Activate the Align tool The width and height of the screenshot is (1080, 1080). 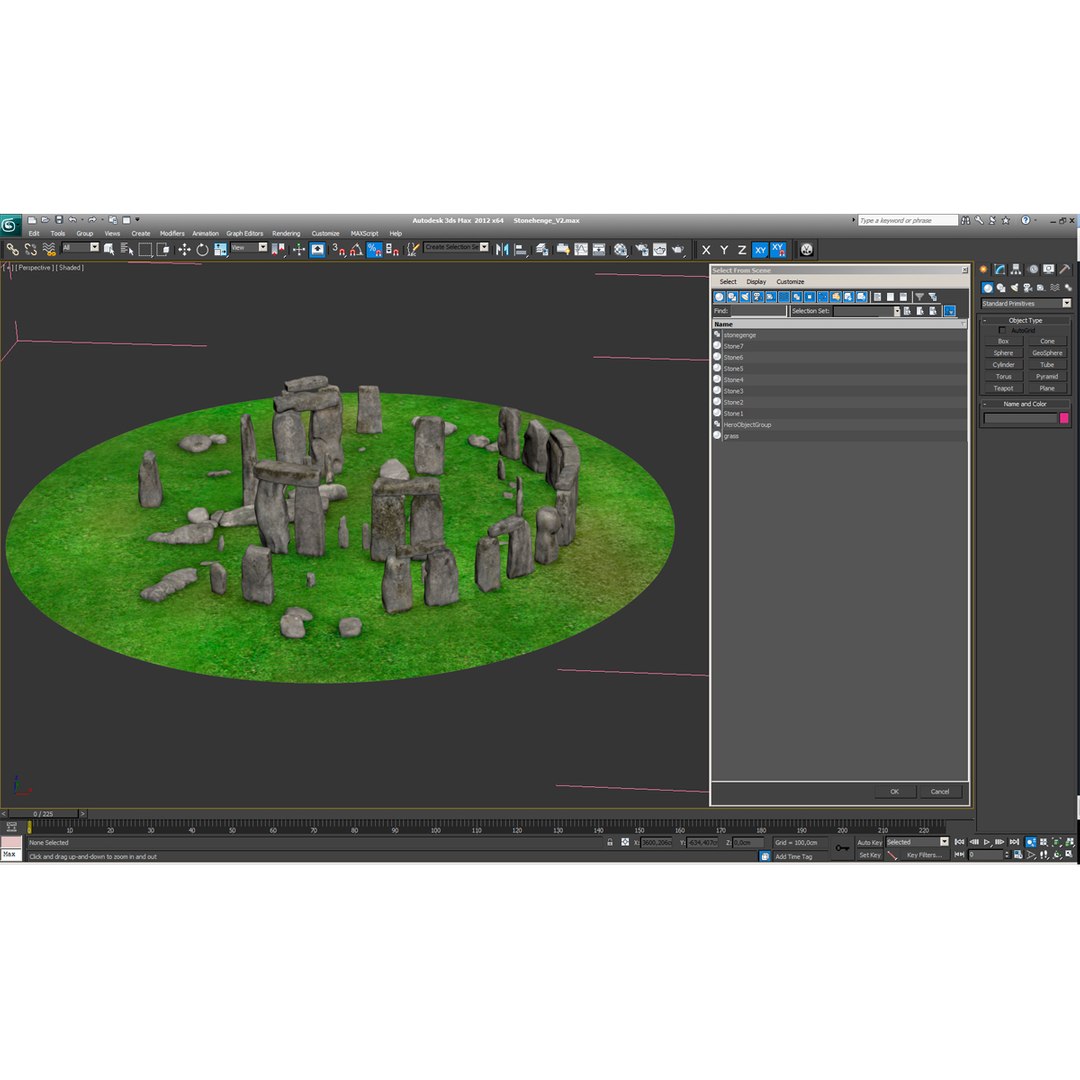[521, 249]
